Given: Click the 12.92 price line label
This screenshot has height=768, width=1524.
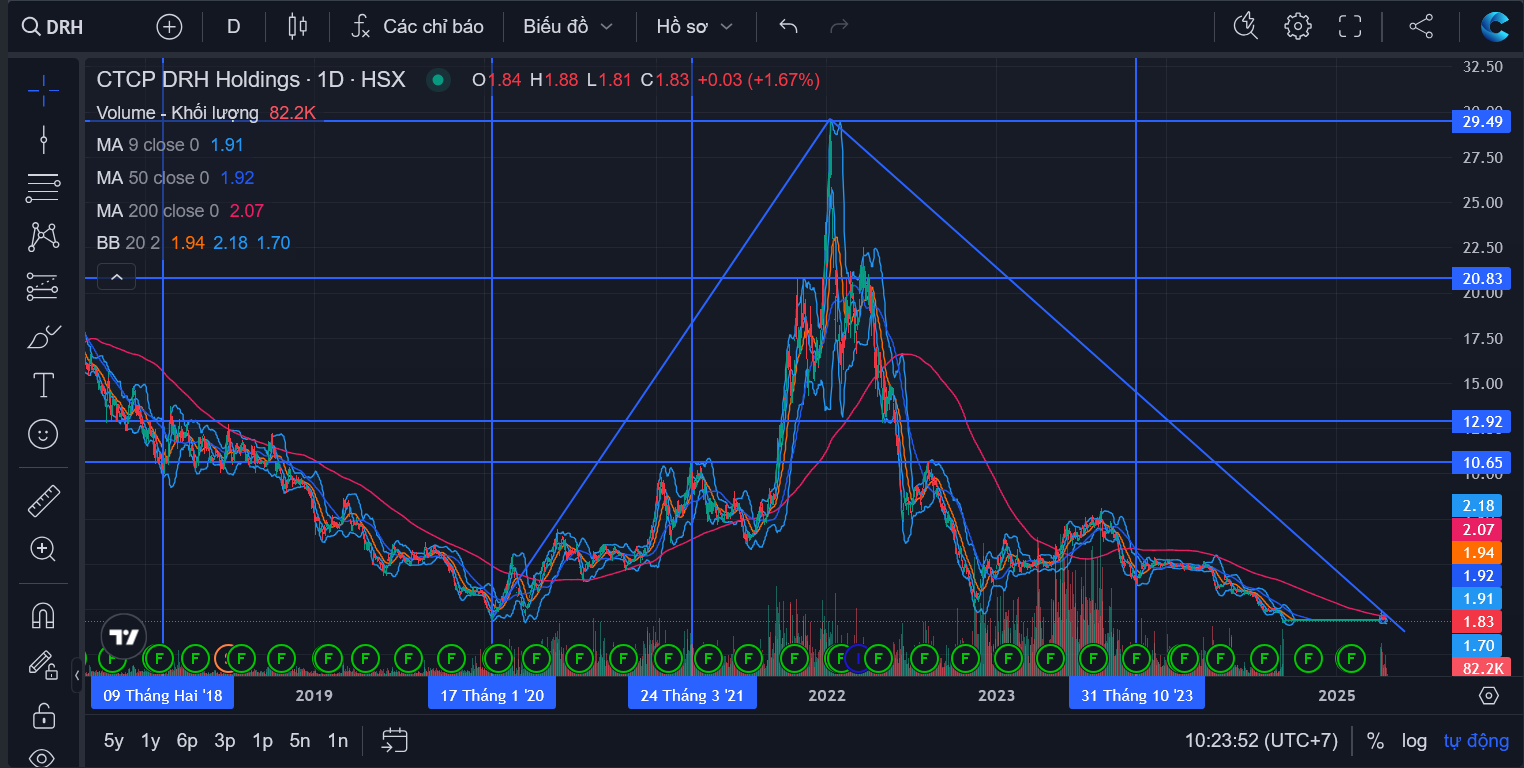Looking at the screenshot, I should (1482, 422).
